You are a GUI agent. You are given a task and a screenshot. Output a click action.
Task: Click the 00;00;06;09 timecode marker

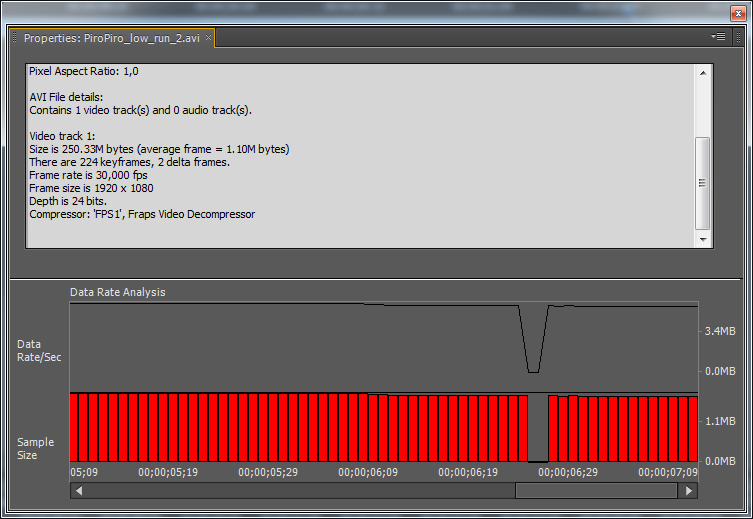(x=368, y=472)
